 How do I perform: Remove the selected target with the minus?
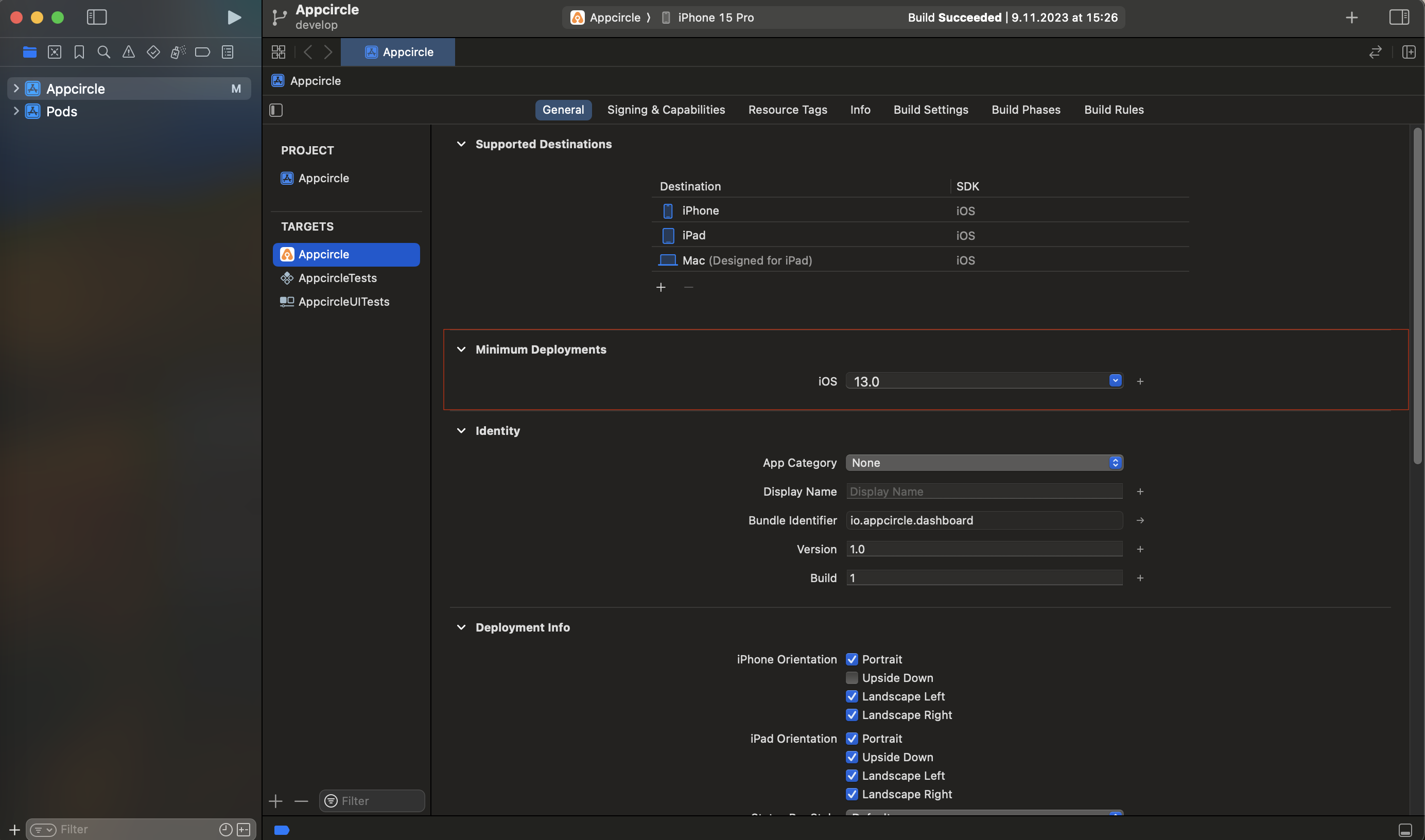click(301, 801)
